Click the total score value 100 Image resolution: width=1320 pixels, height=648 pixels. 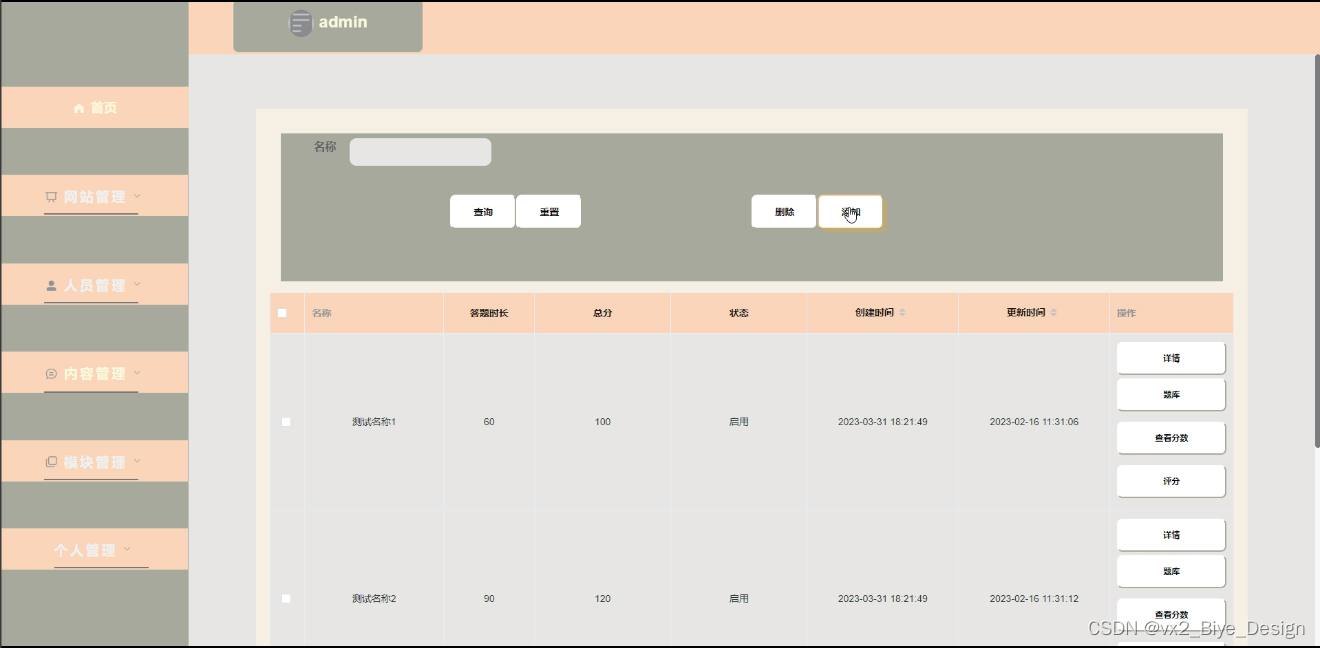[602, 422]
